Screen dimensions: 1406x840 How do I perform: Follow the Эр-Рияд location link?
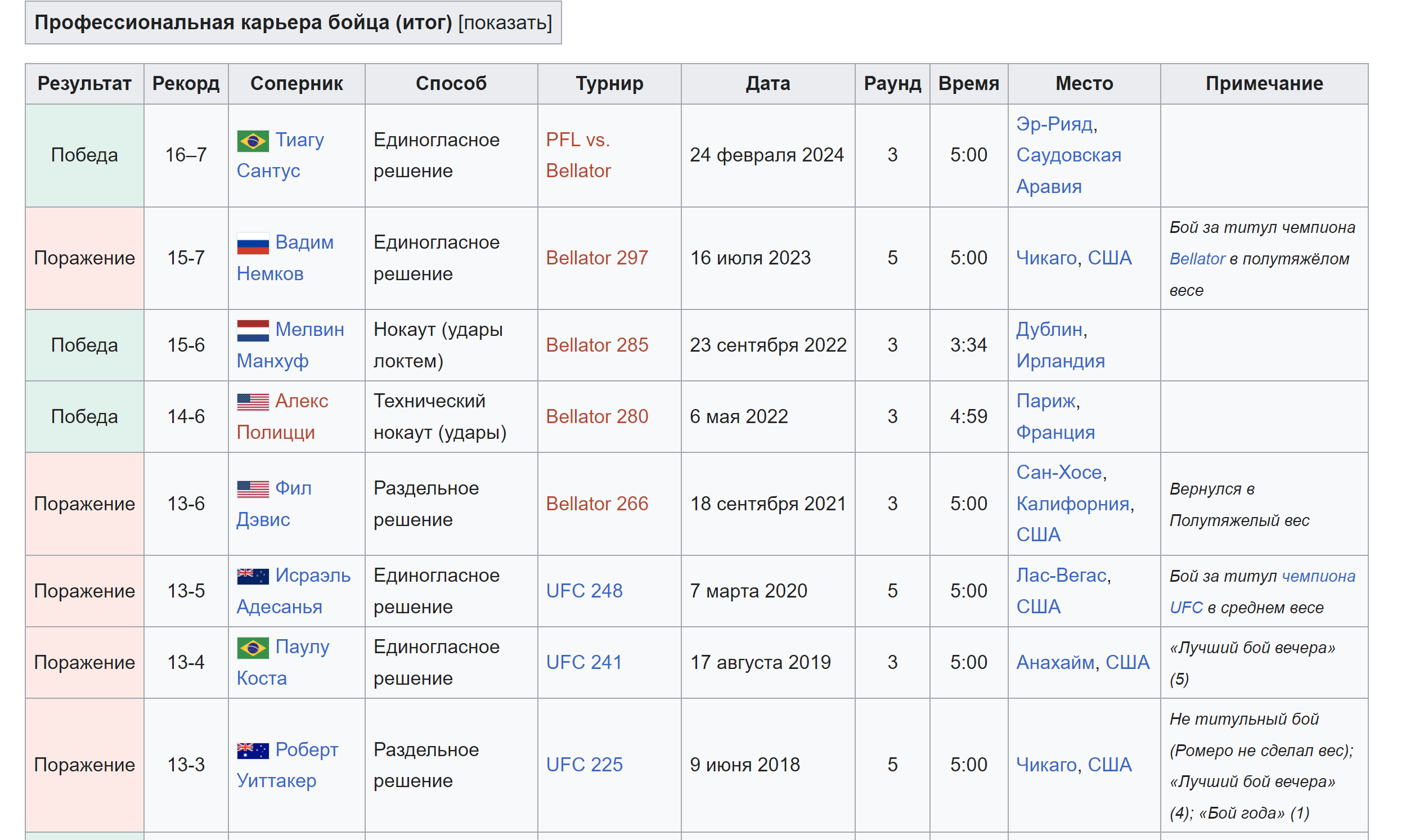(x=1053, y=124)
